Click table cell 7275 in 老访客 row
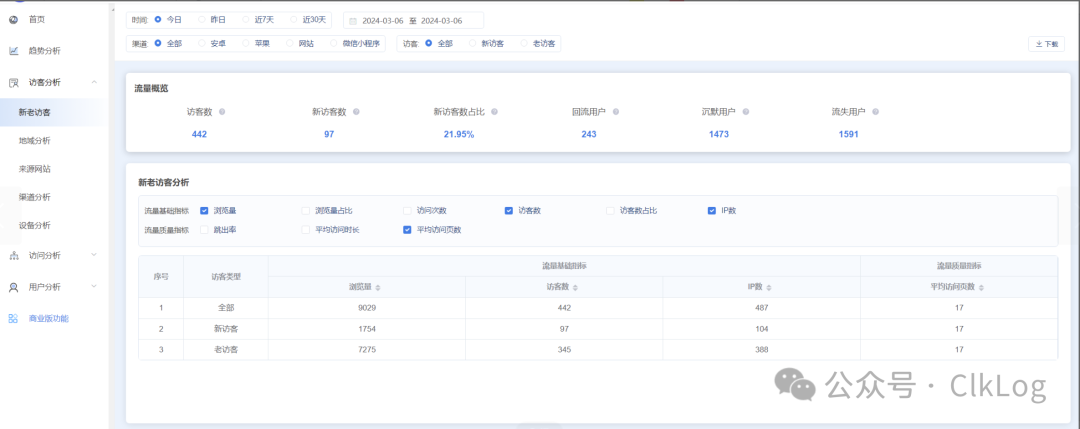This screenshot has height=429, width=1080. (x=366, y=350)
